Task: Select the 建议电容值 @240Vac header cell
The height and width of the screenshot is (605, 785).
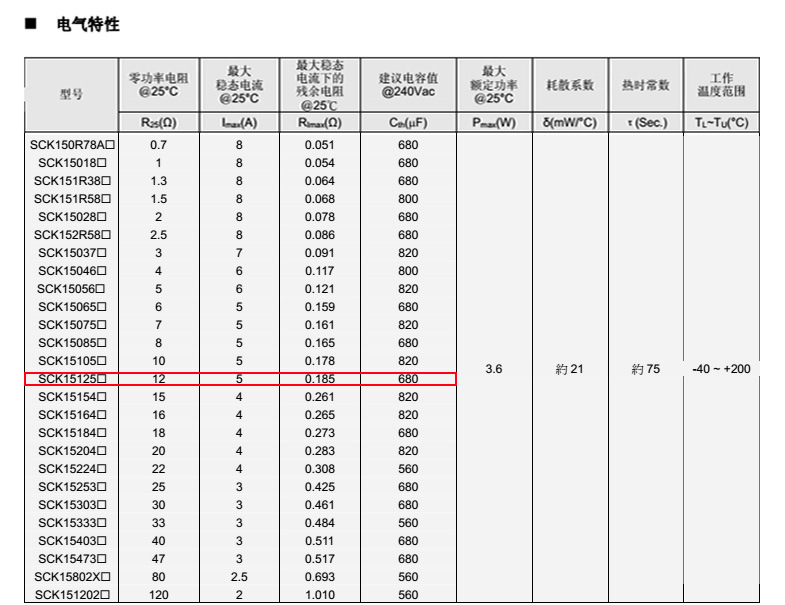Action: (x=407, y=85)
